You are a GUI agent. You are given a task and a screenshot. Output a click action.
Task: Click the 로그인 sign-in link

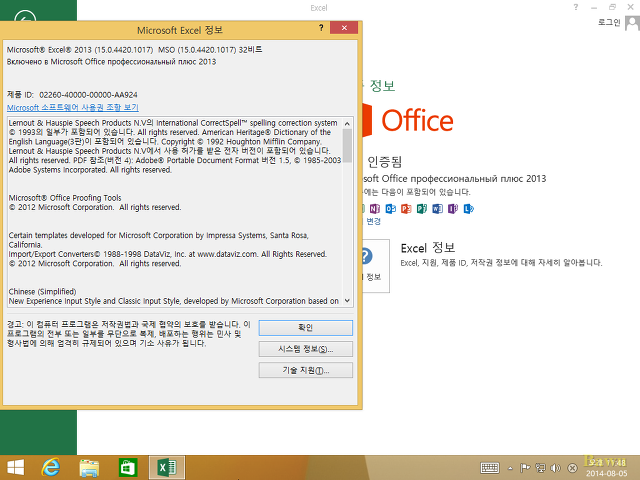(609, 22)
